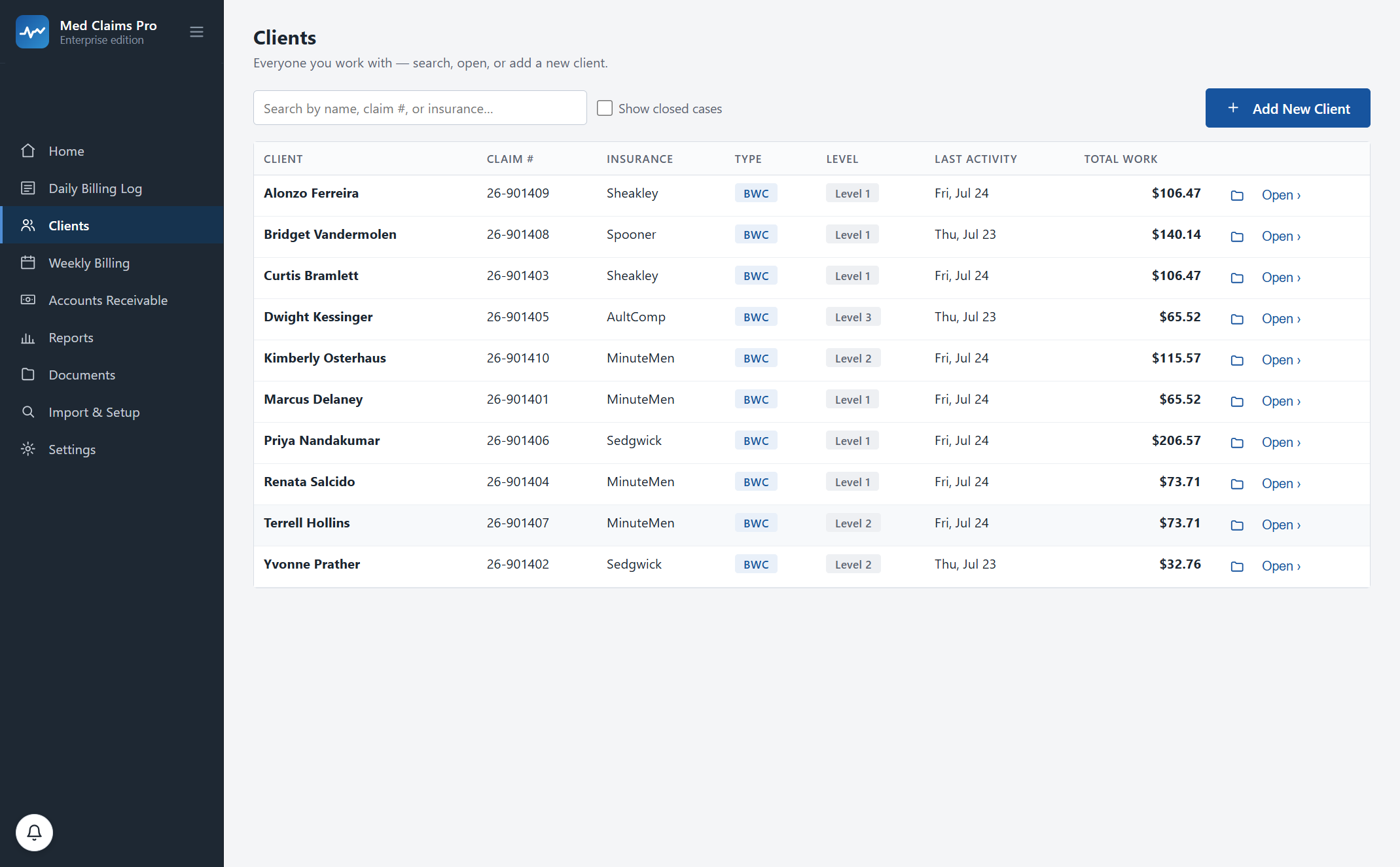Click total $32.76 in Yvonne's row

[1179, 564]
